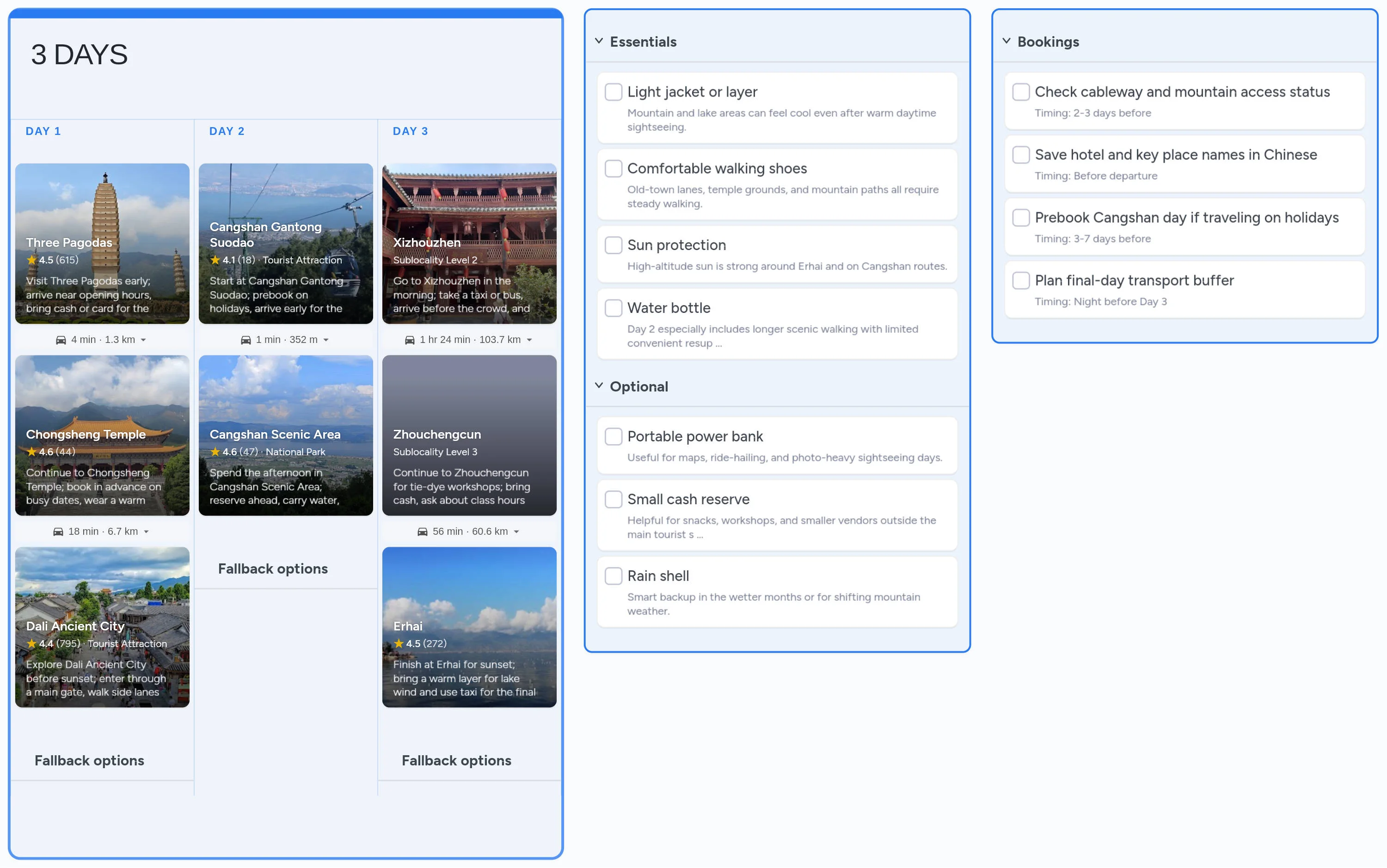Check the Light jacket or layer item
1387x868 pixels.
click(x=613, y=92)
